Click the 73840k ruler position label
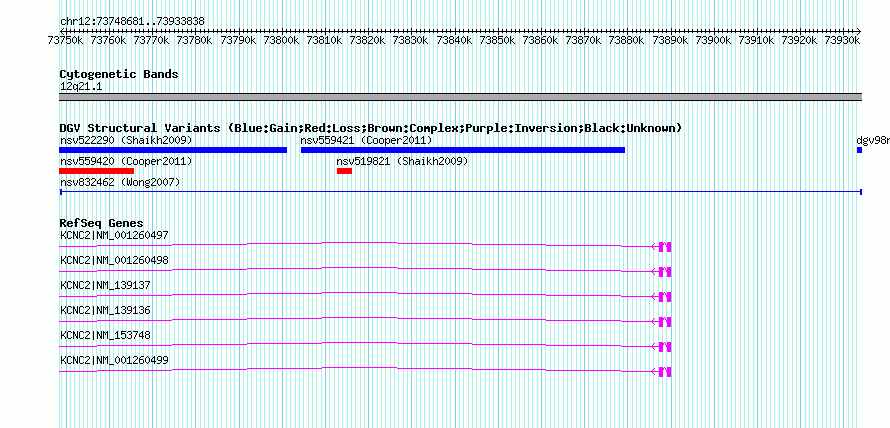Image resolution: width=890 pixels, height=428 pixels. (x=452, y=40)
